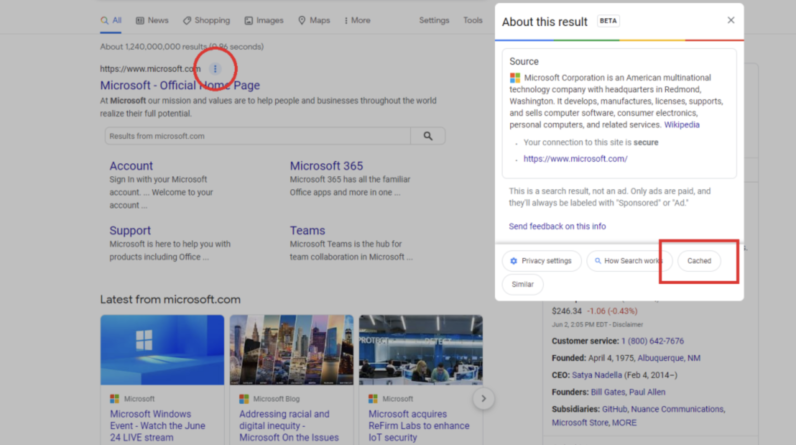Open the Maps tab
Screen dimensions: 796x445
pyautogui.click(x=314, y=20)
